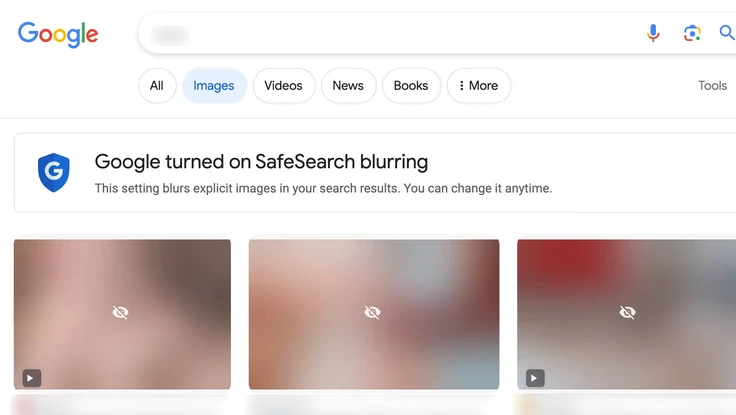Reveal the first blurred image
Viewport: 736px width, 415px height.
(x=121, y=313)
